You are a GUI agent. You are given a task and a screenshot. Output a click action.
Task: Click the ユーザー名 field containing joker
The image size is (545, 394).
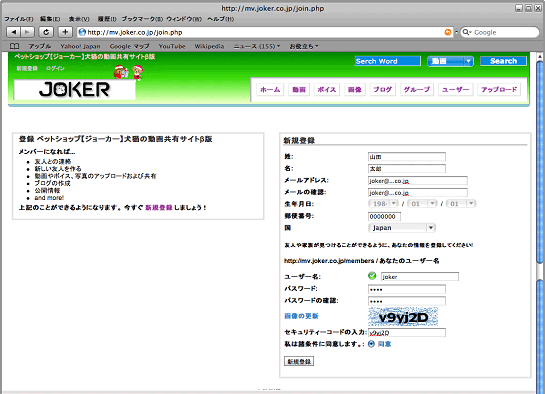tap(420, 277)
